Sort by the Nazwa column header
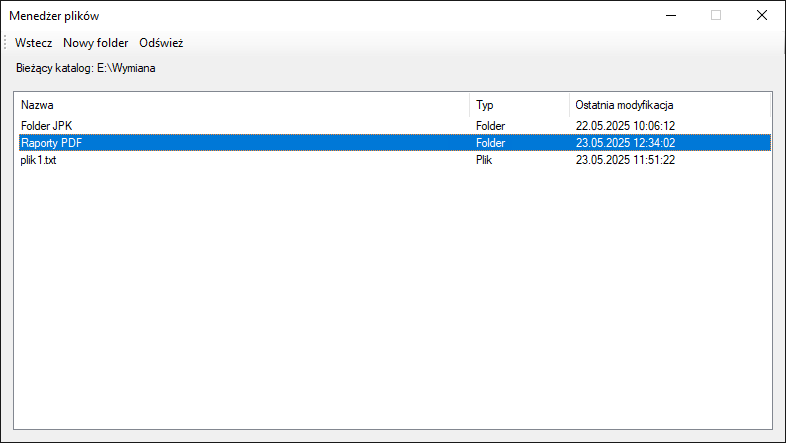This screenshot has height=443, width=786. coord(244,105)
